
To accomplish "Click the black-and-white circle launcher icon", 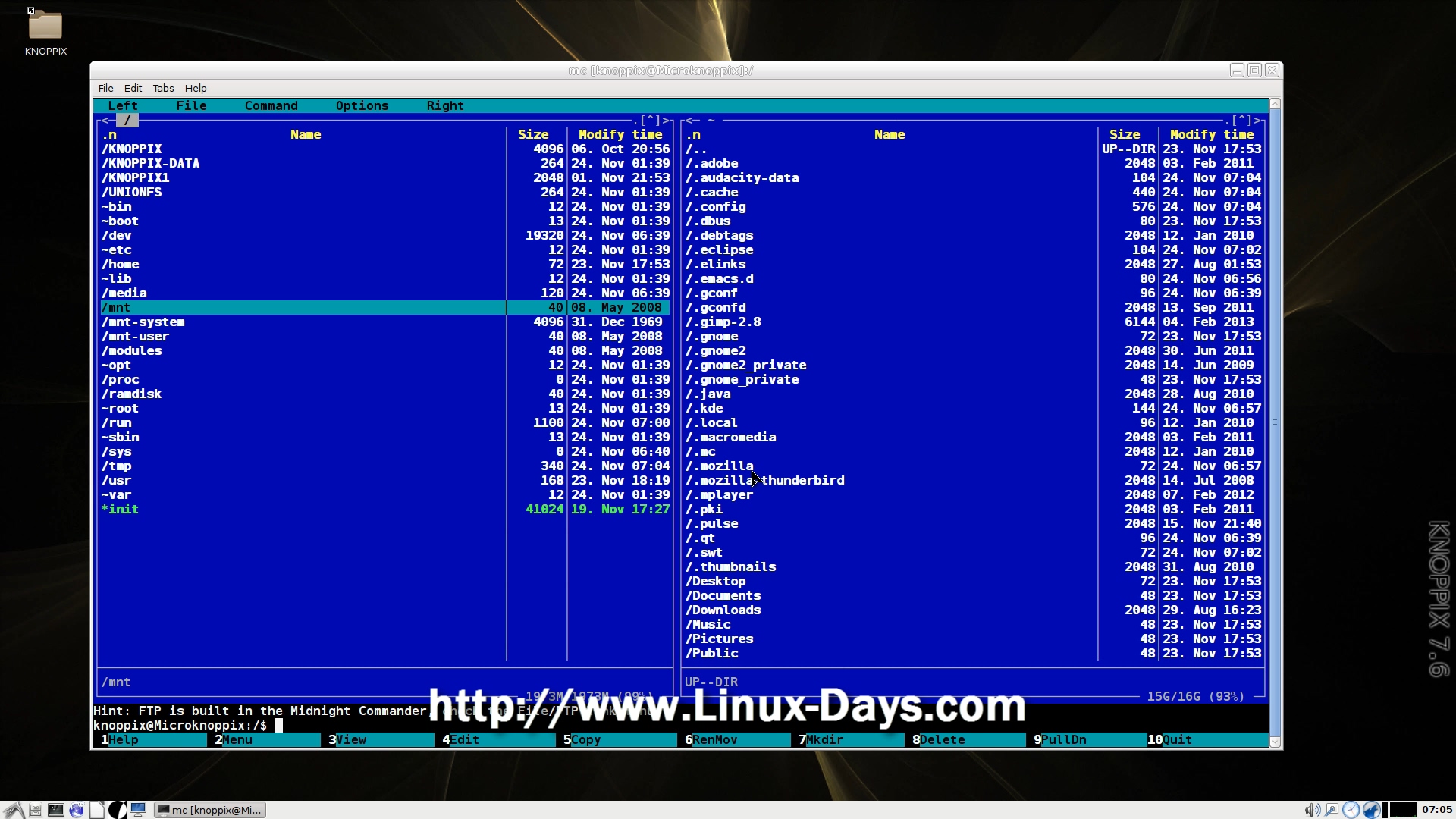I will [x=118, y=810].
